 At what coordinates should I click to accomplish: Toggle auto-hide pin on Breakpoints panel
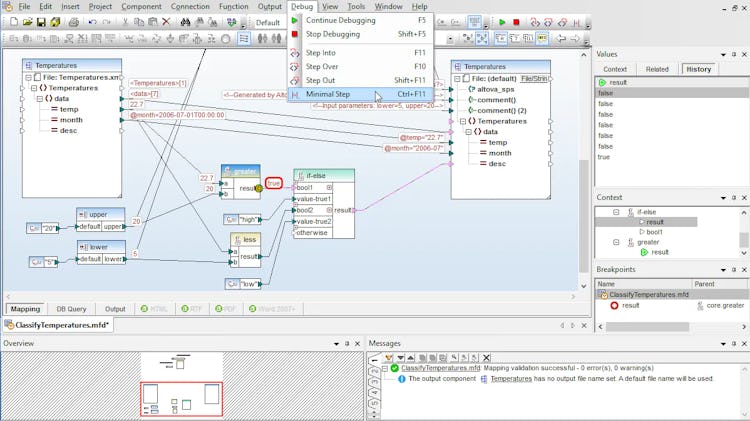tap(734, 270)
